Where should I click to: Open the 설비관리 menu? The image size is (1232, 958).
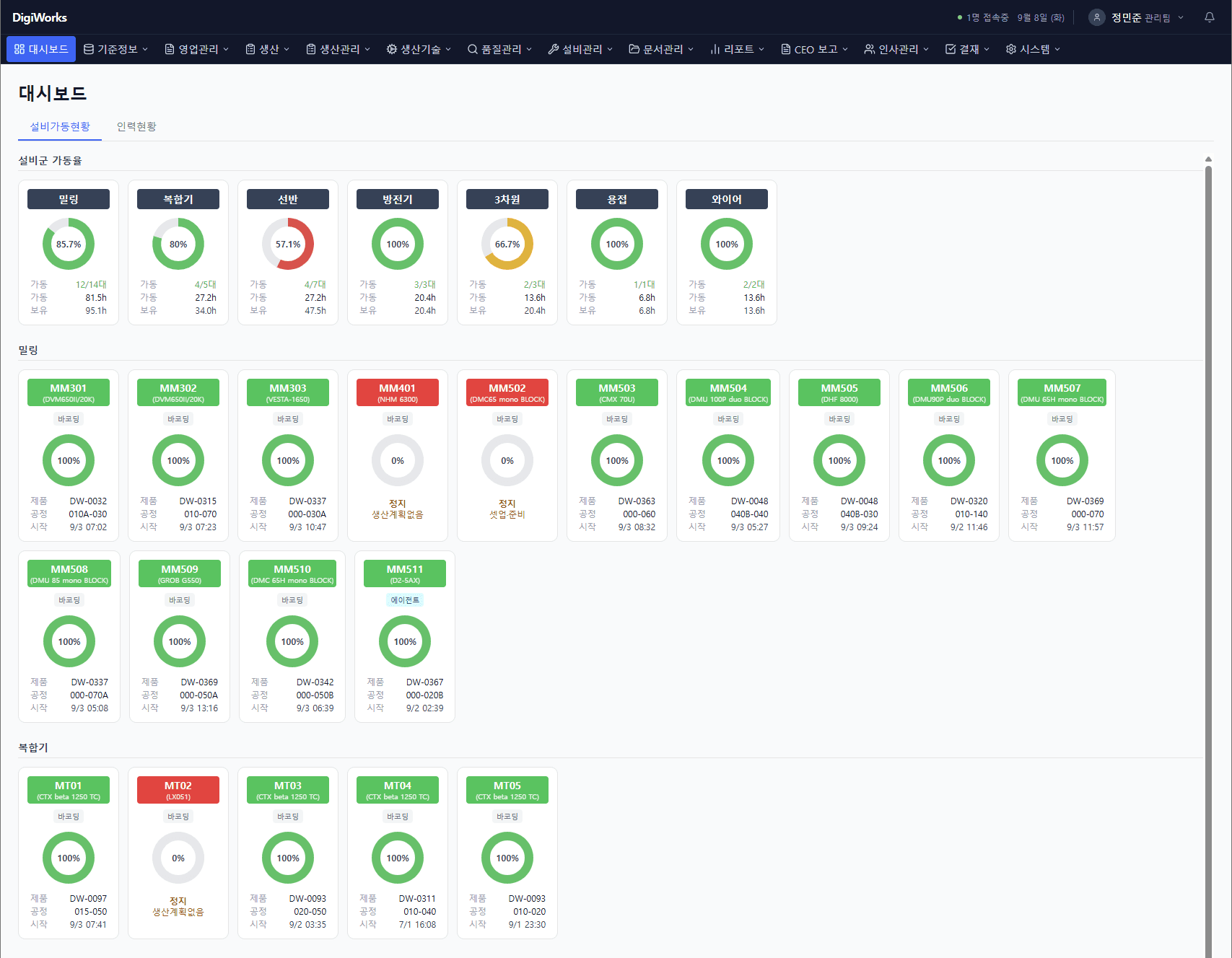pyautogui.click(x=581, y=49)
